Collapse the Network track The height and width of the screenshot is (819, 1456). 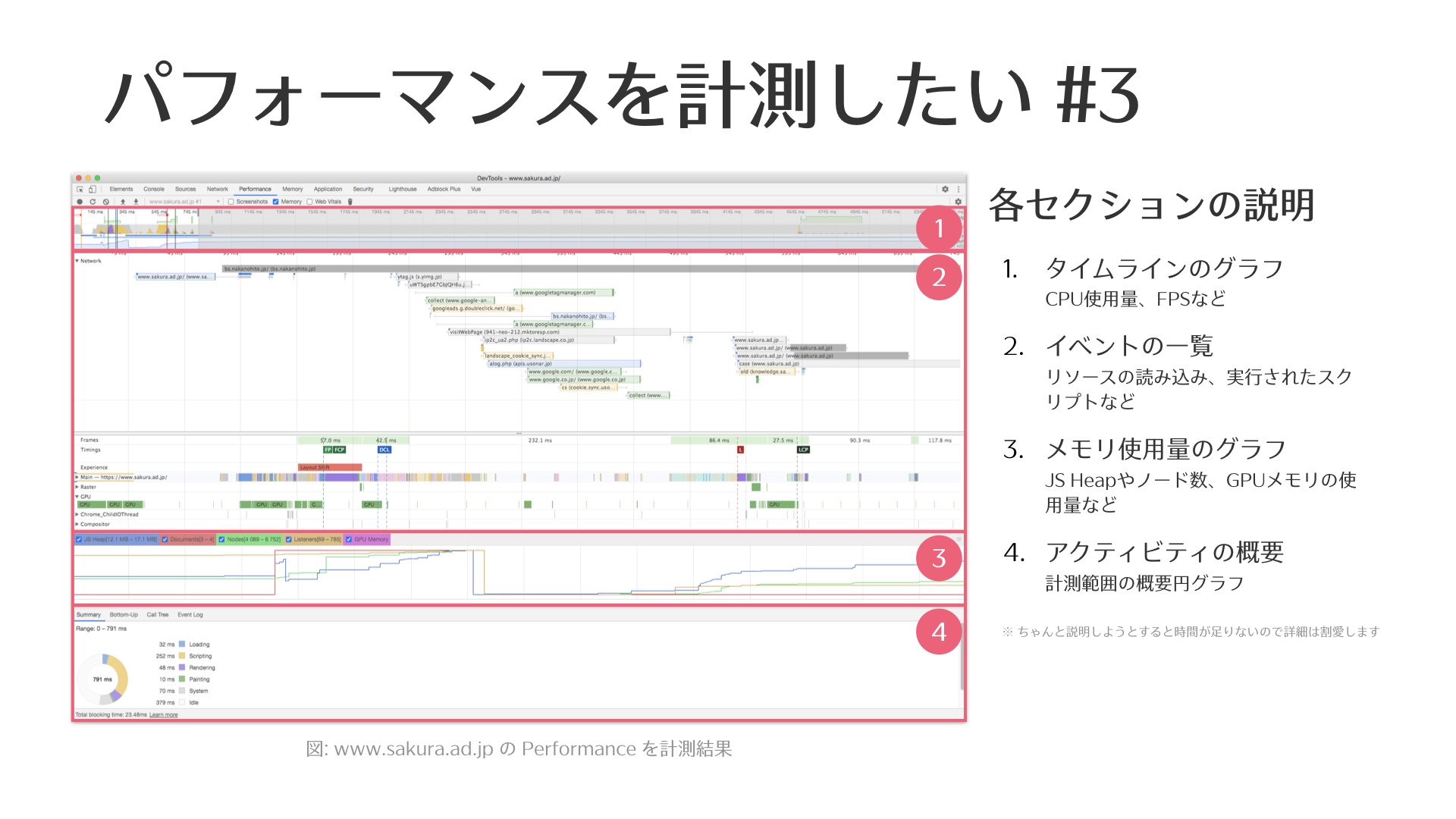tap(77, 261)
